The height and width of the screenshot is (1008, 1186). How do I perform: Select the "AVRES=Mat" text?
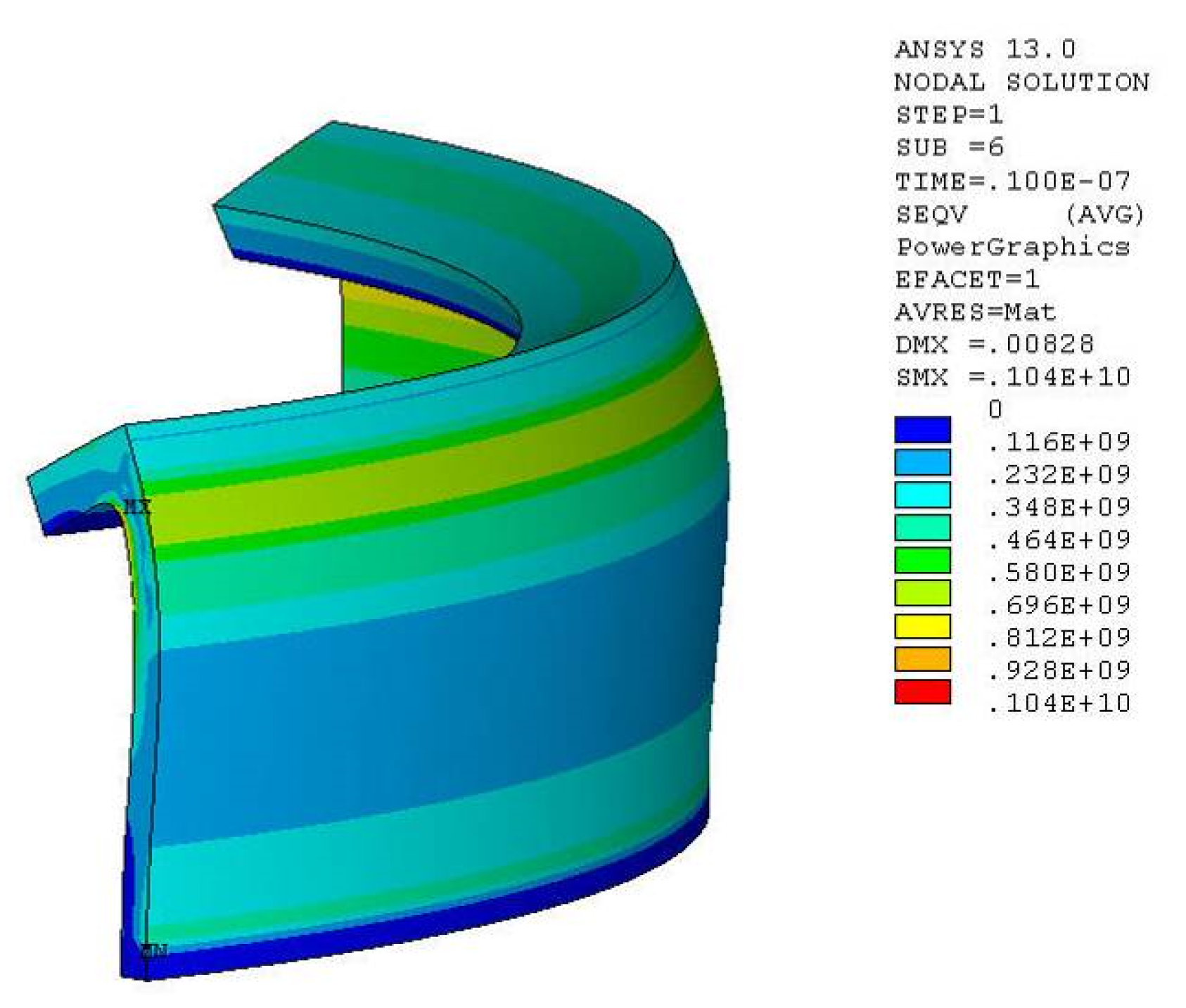pyautogui.click(x=976, y=312)
